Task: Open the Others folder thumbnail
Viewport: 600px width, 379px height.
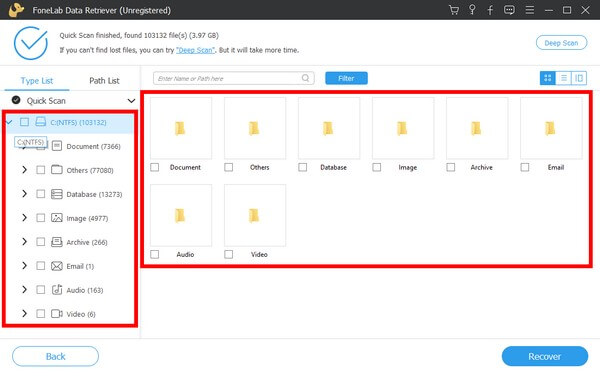Action: [255, 128]
